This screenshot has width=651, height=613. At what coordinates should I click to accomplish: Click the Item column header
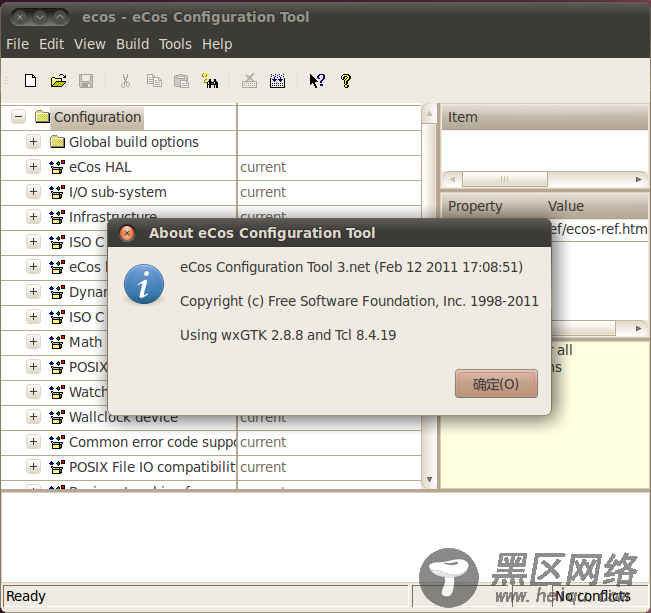[x=544, y=117]
